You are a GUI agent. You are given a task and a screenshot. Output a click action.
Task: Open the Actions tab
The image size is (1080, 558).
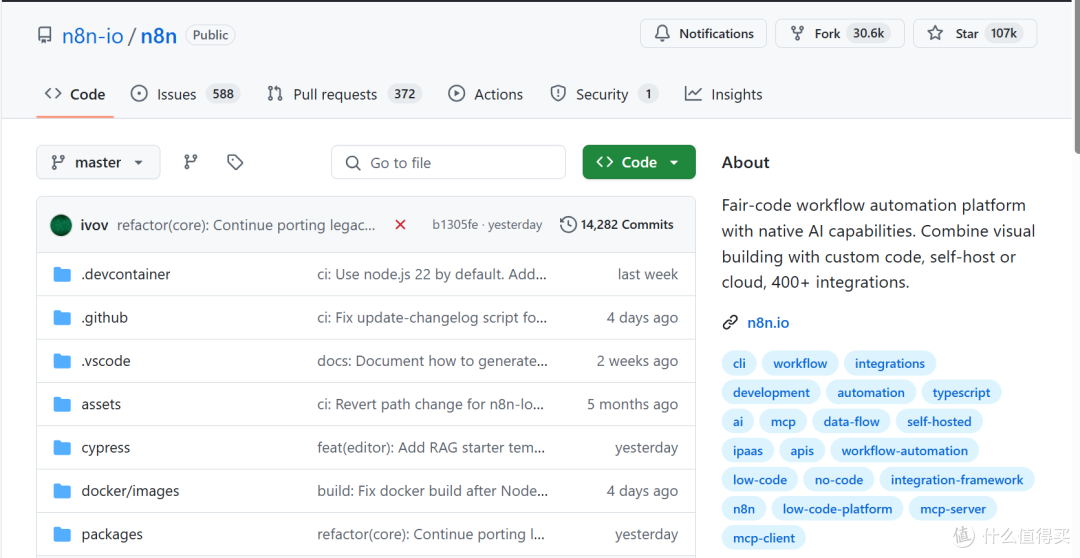[486, 94]
